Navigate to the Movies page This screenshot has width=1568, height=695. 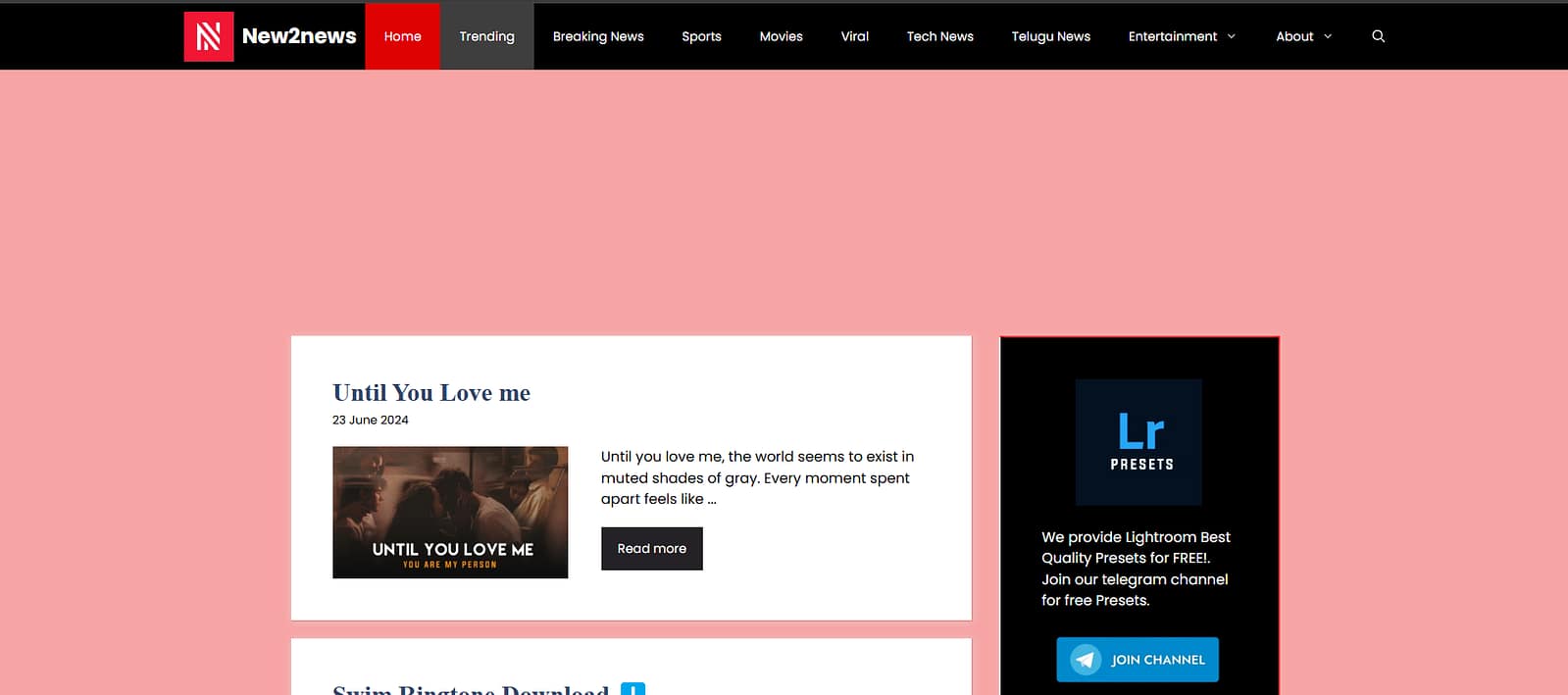pyautogui.click(x=781, y=36)
